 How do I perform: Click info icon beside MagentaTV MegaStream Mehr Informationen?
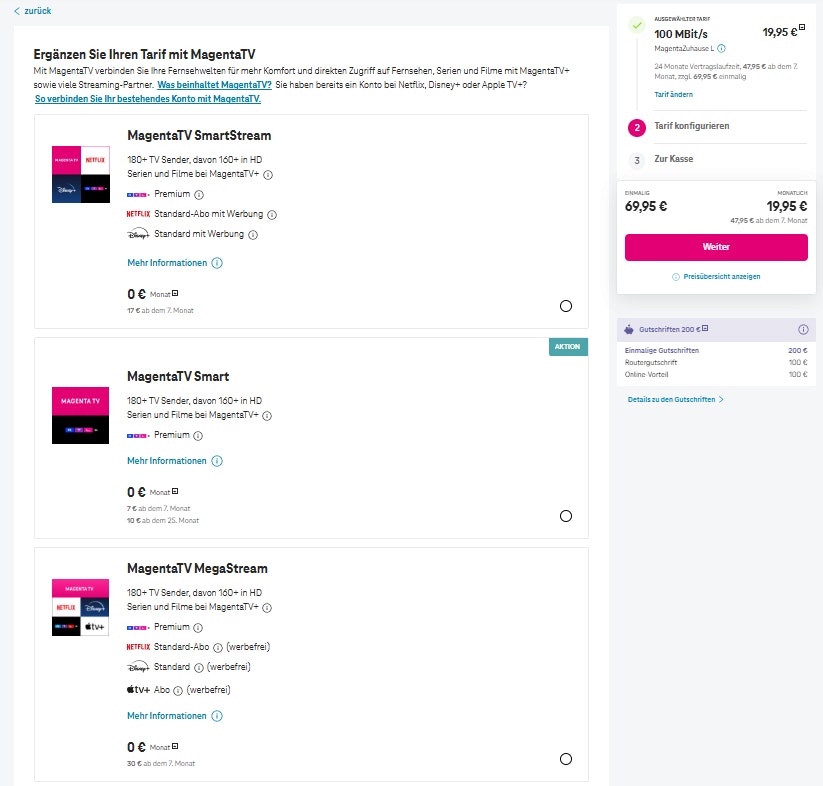(x=217, y=716)
